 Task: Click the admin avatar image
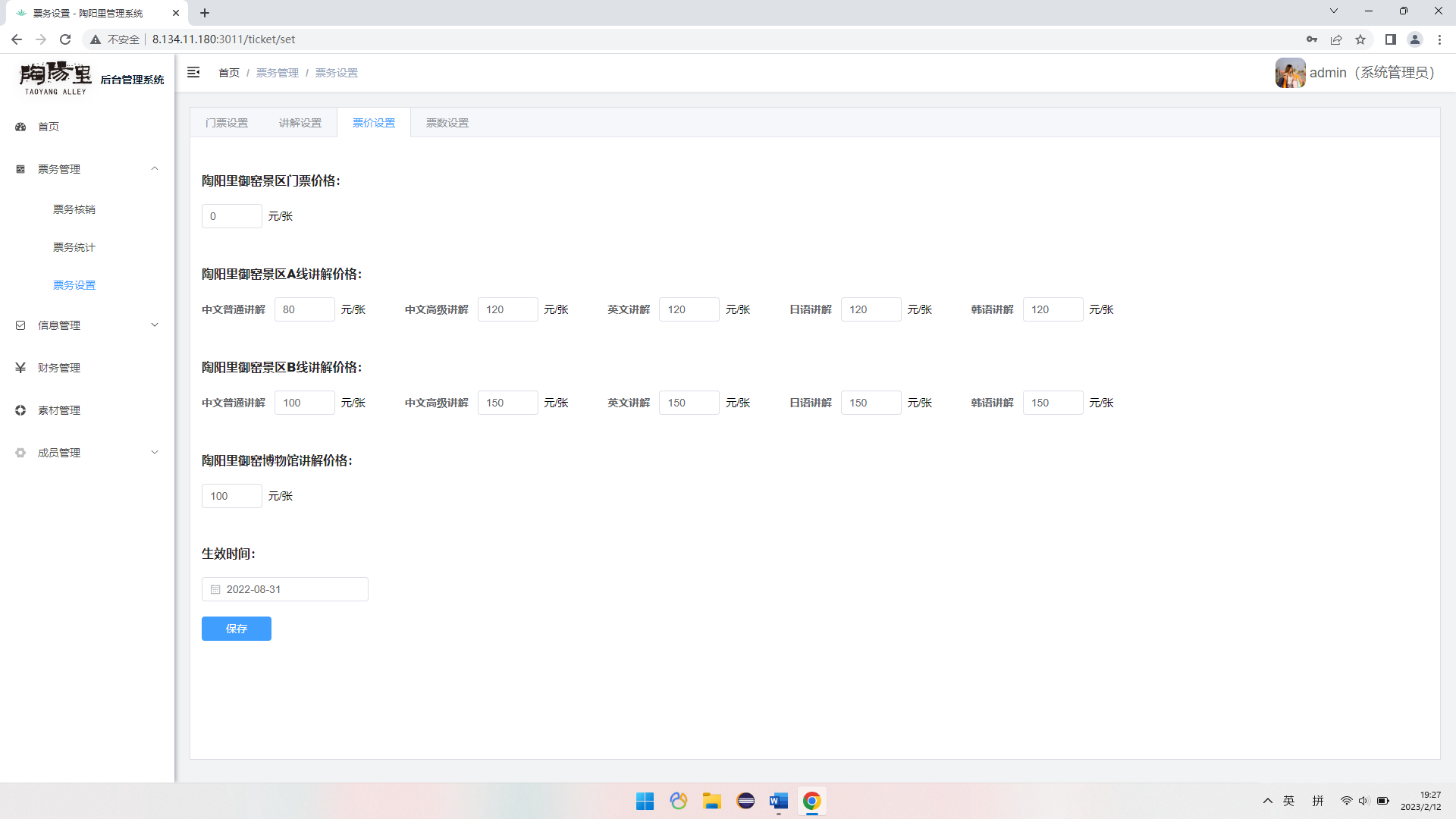[1289, 73]
